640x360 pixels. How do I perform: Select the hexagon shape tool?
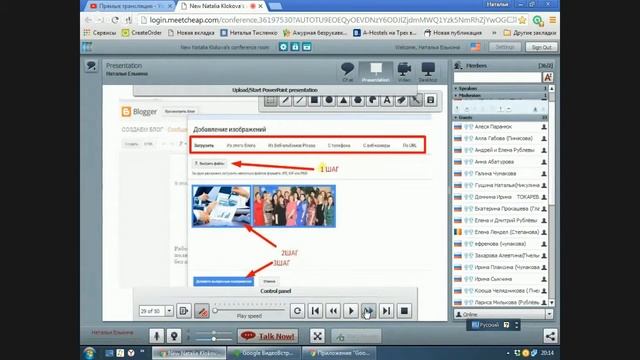(358, 100)
